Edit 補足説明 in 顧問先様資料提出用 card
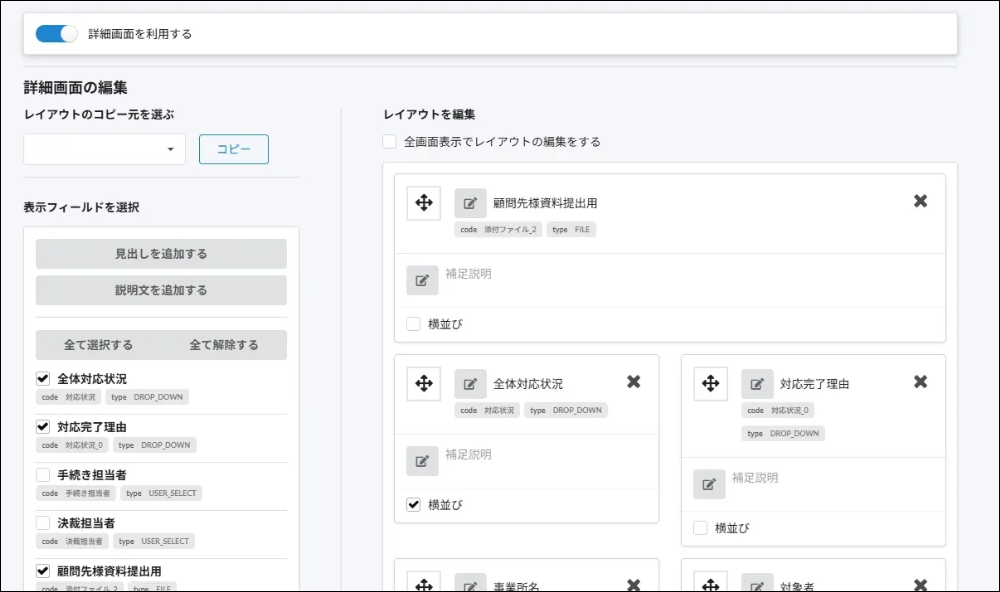The width and height of the screenshot is (1000, 592). click(422, 280)
